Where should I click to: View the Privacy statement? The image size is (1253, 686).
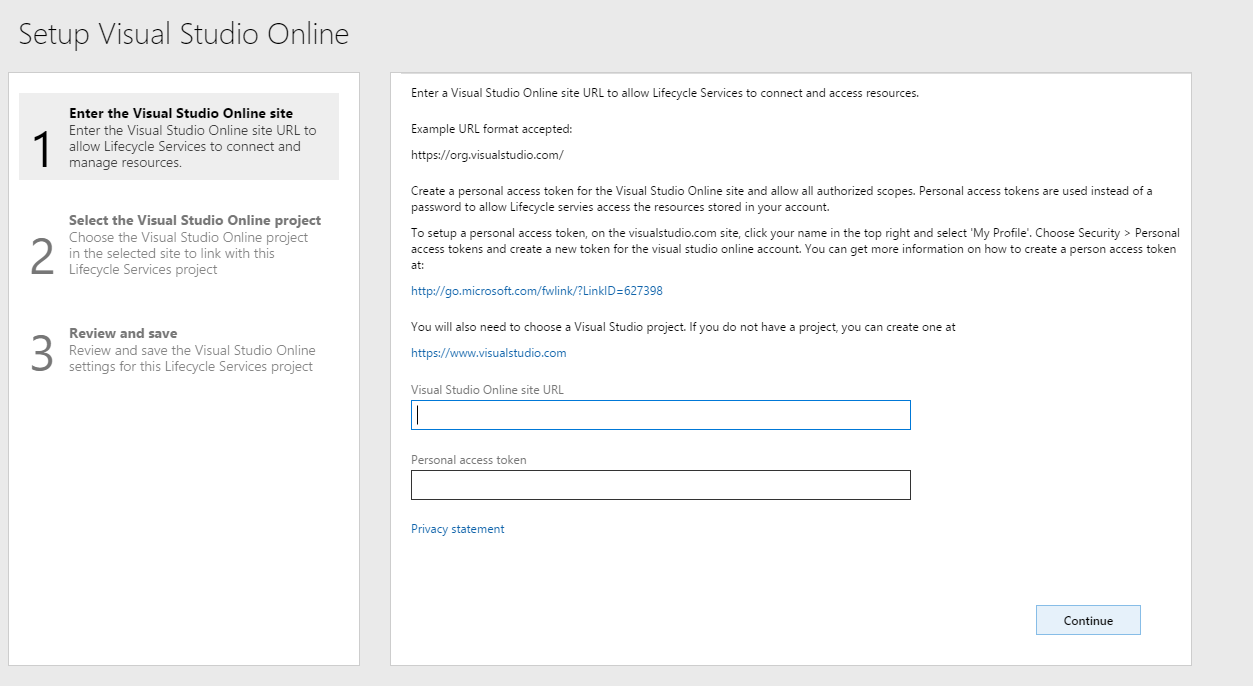(x=457, y=528)
